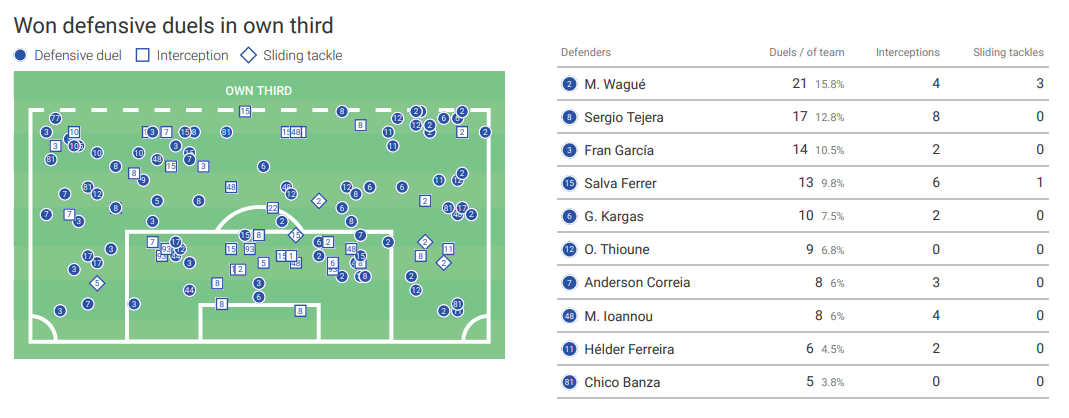Toggle the Defensive duel legend marker
The image size is (1069, 418).
tap(20, 56)
